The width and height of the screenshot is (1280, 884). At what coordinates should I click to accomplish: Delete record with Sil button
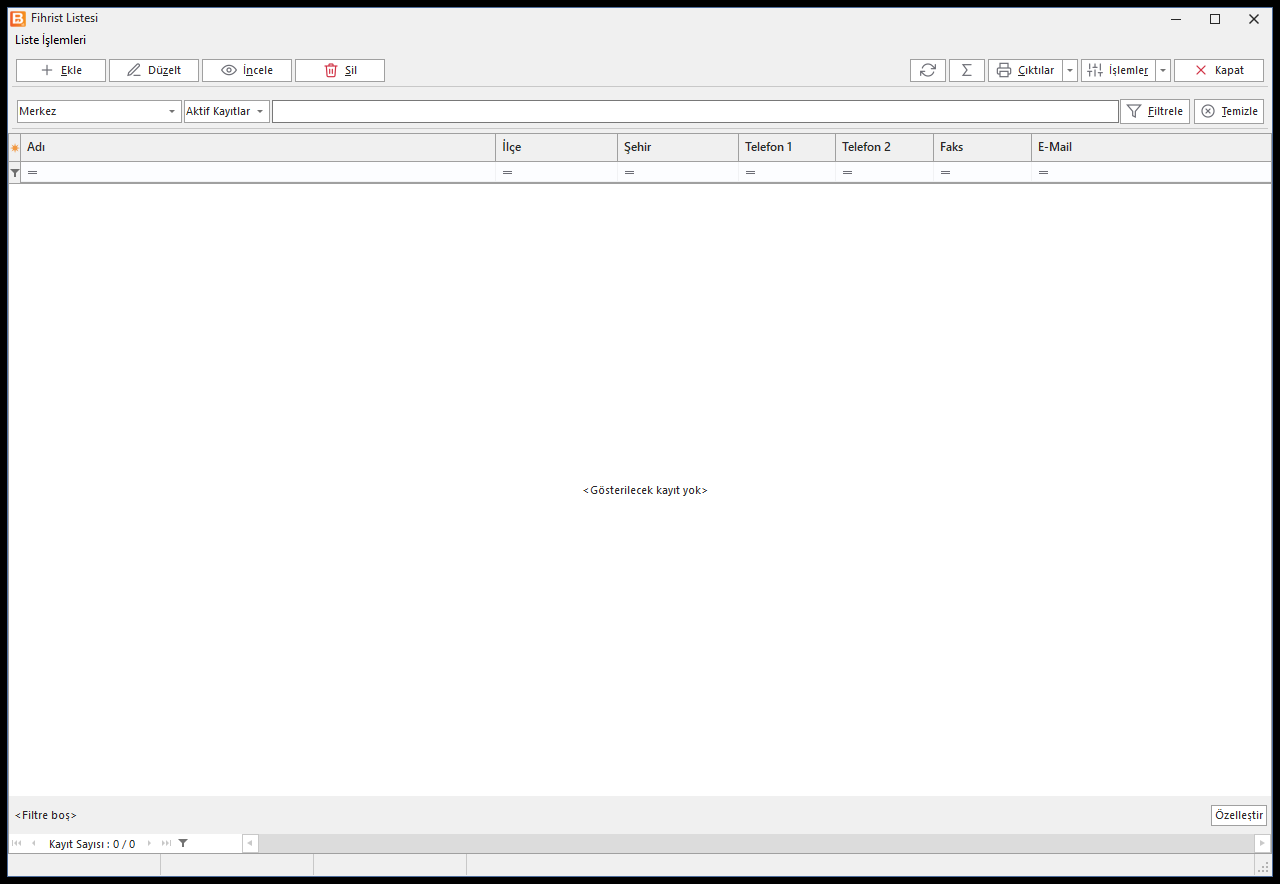[340, 70]
